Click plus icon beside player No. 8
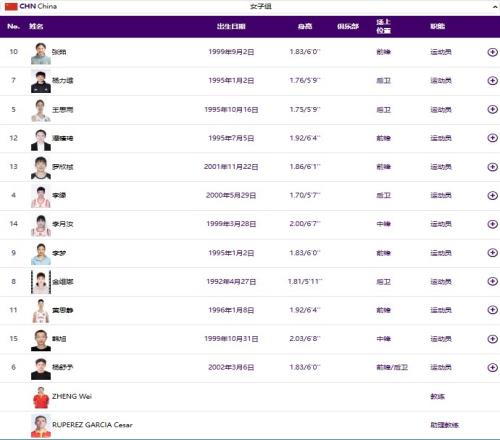The width and height of the screenshot is (500, 440). click(492, 281)
